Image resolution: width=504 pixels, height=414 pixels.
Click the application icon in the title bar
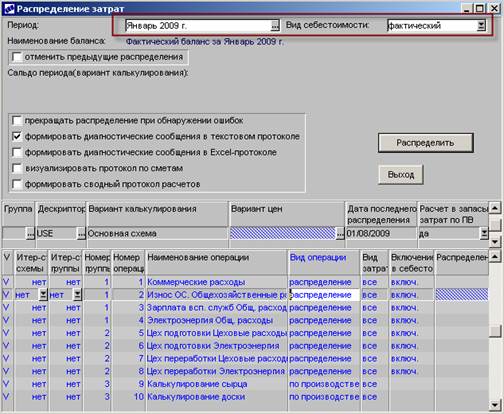[x=9, y=9]
